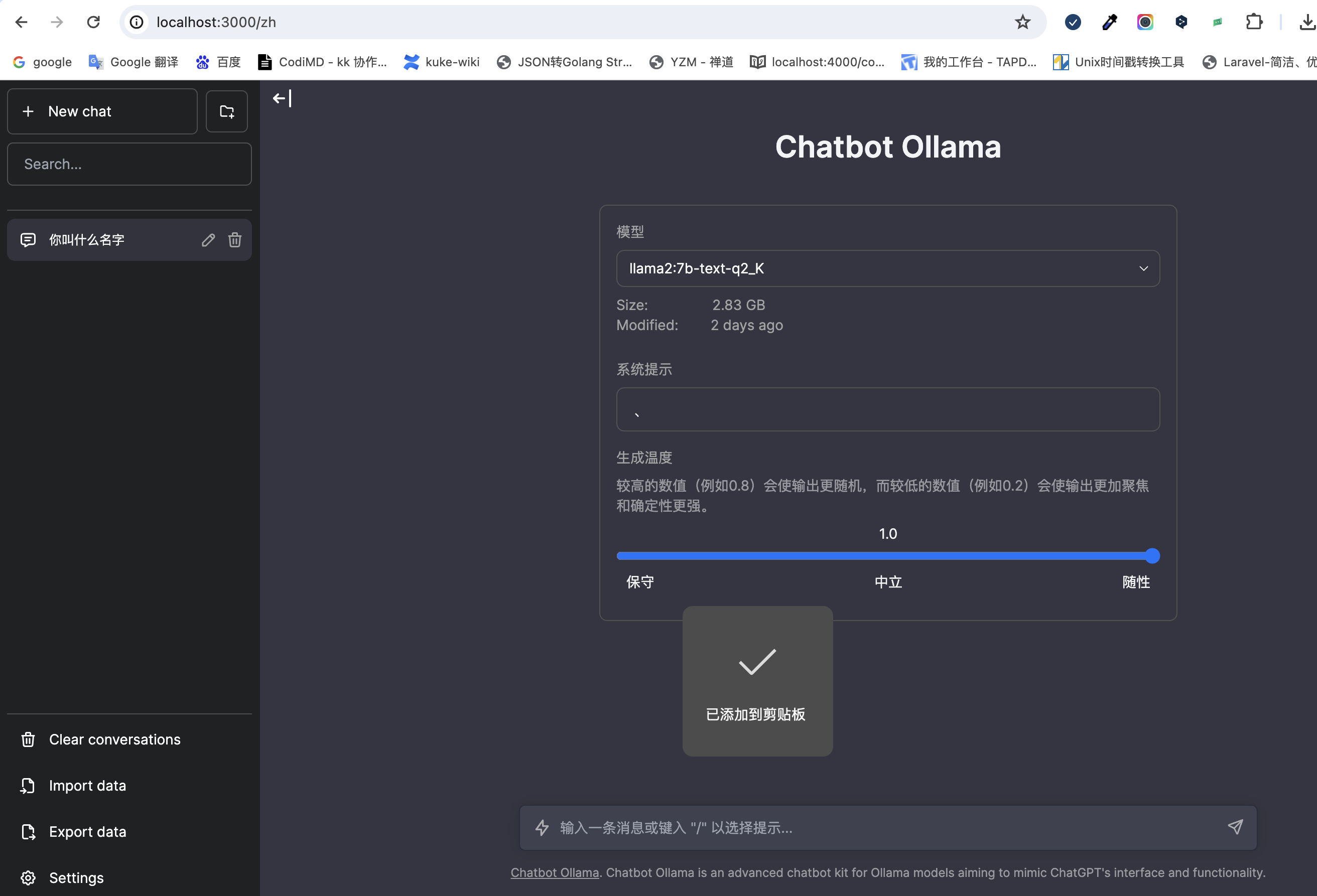The width and height of the screenshot is (1317, 896).
Task: Collapse the sidebar with the arrow icon
Action: [280, 98]
